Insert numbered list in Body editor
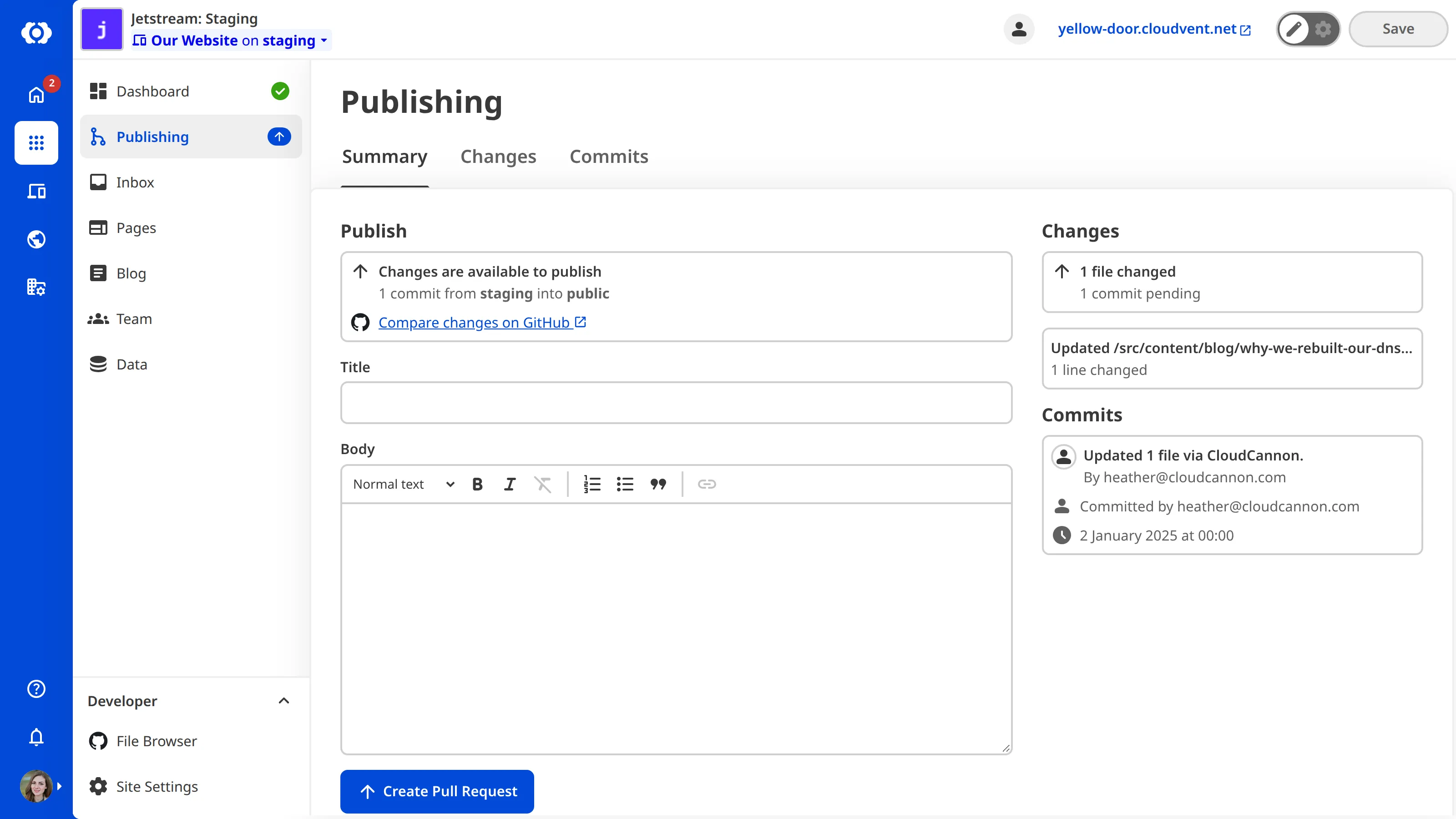 click(592, 484)
